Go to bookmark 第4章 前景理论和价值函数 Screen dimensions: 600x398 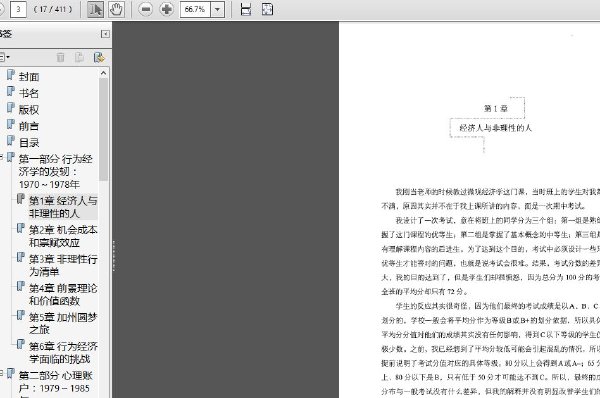[63, 294]
